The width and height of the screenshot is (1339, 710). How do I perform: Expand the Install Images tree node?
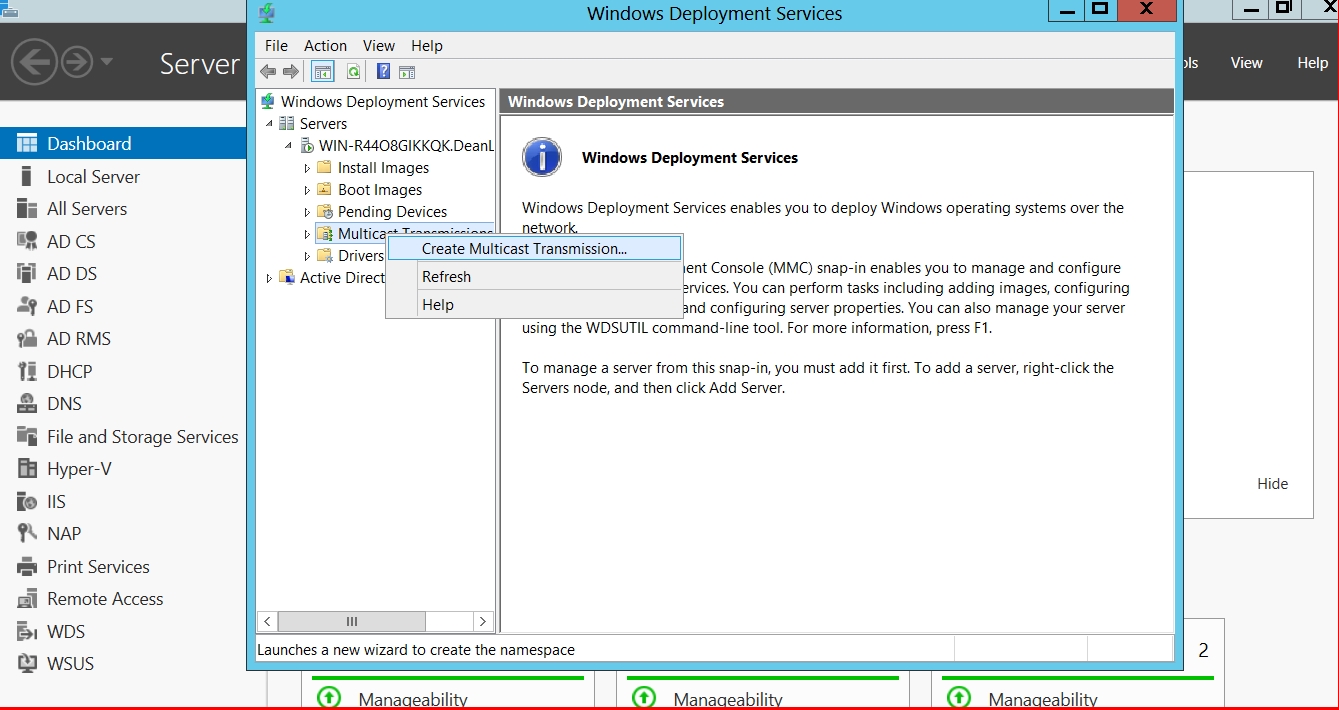pyautogui.click(x=307, y=168)
